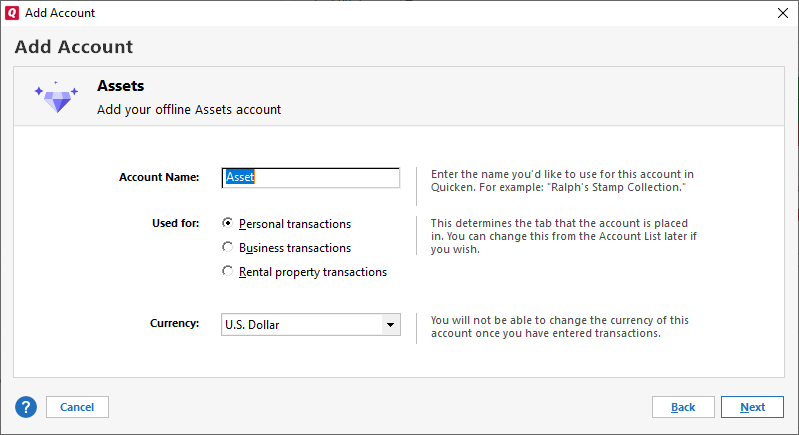Click into the Account Name text field
The image size is (799, 435).
pos(310,177)
